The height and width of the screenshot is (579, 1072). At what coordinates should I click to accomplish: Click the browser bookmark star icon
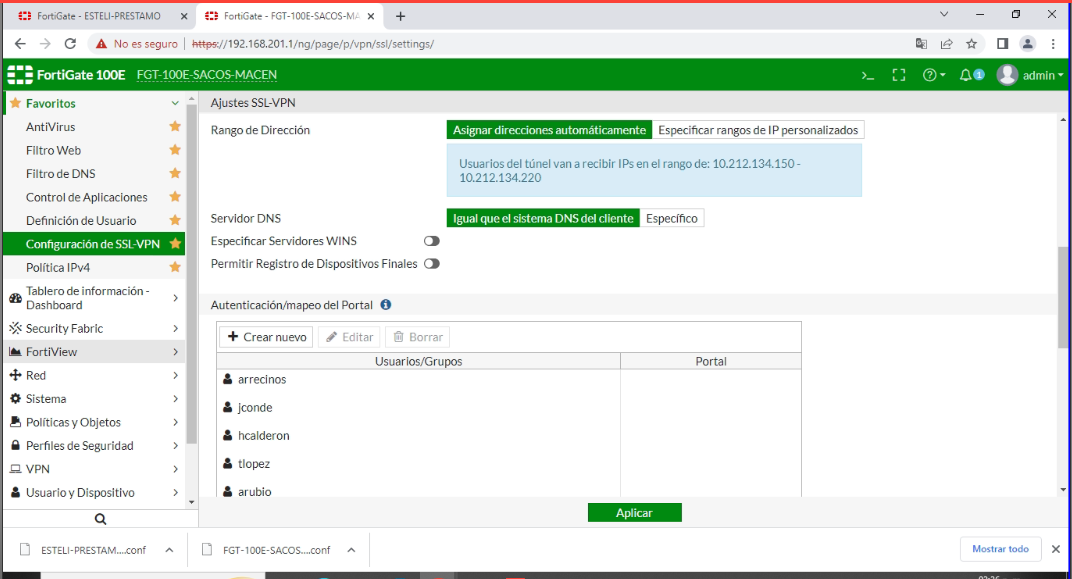[x=971, y=44]
